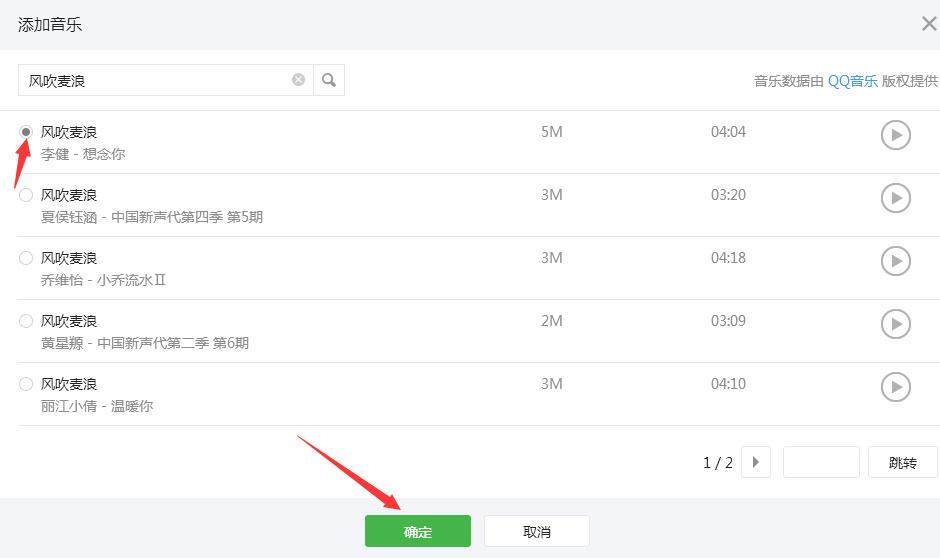This screenshot has width=940, height=558.
Task: Play the 夏侯钰涵 track preview
Action: [x=896, y=198]
